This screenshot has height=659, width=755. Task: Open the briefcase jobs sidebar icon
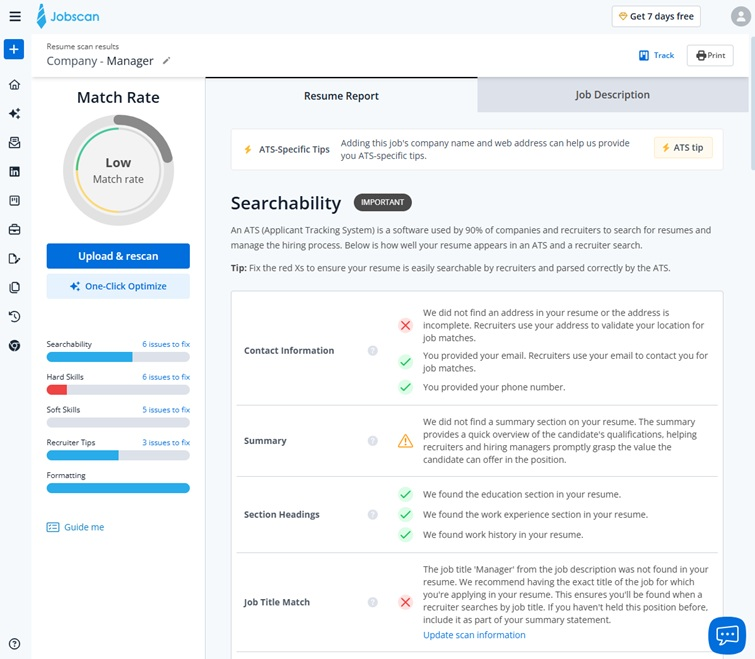click(14, 230)
